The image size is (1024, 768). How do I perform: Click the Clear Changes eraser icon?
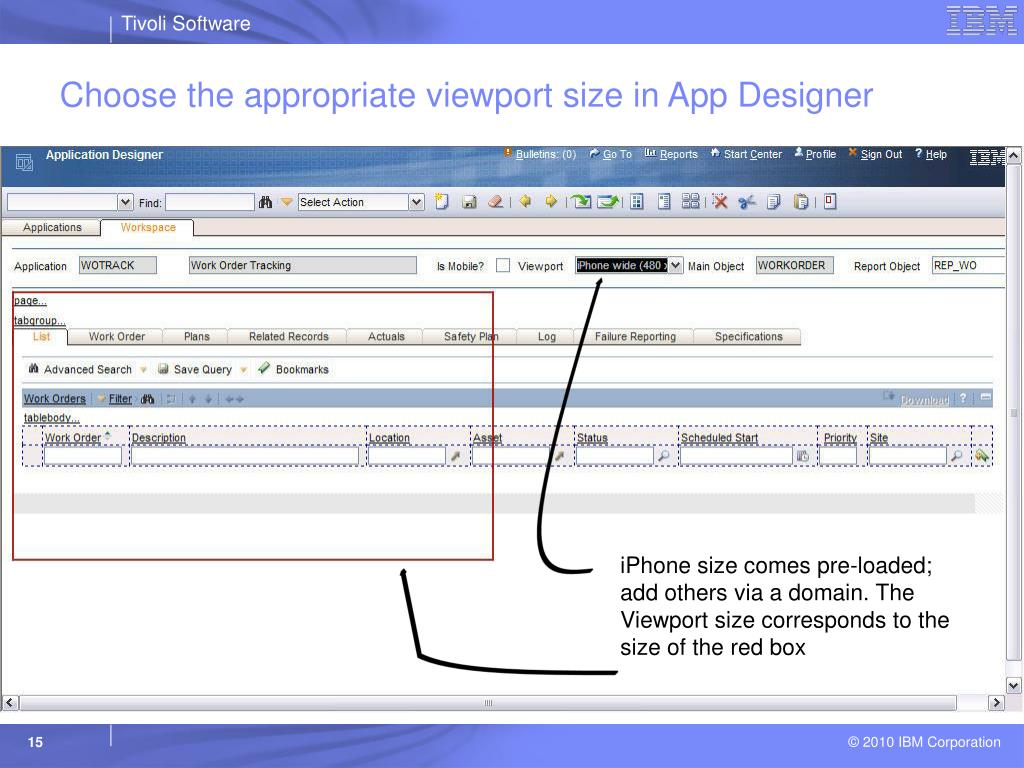point(496,202)
